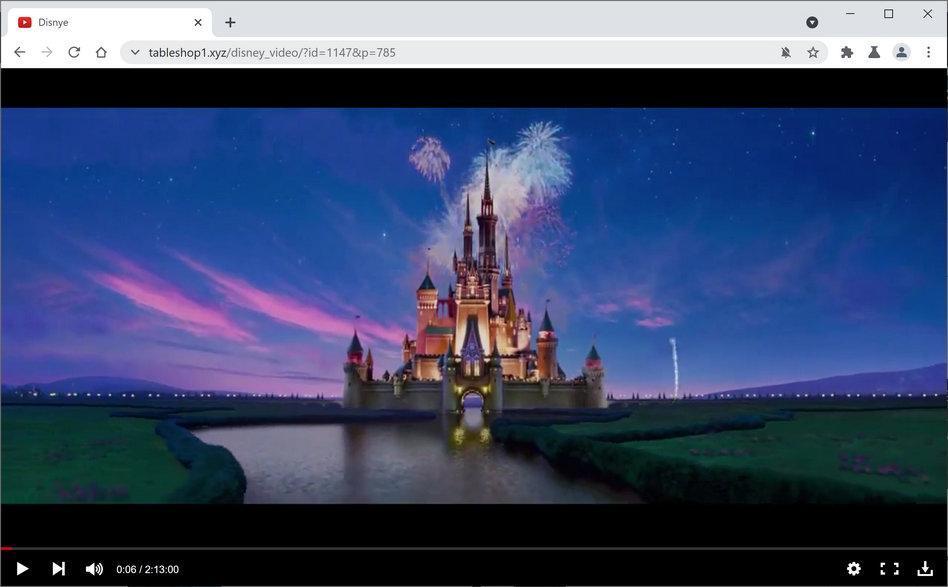
Task: Minimize the browser window
Action: point(850,13)
